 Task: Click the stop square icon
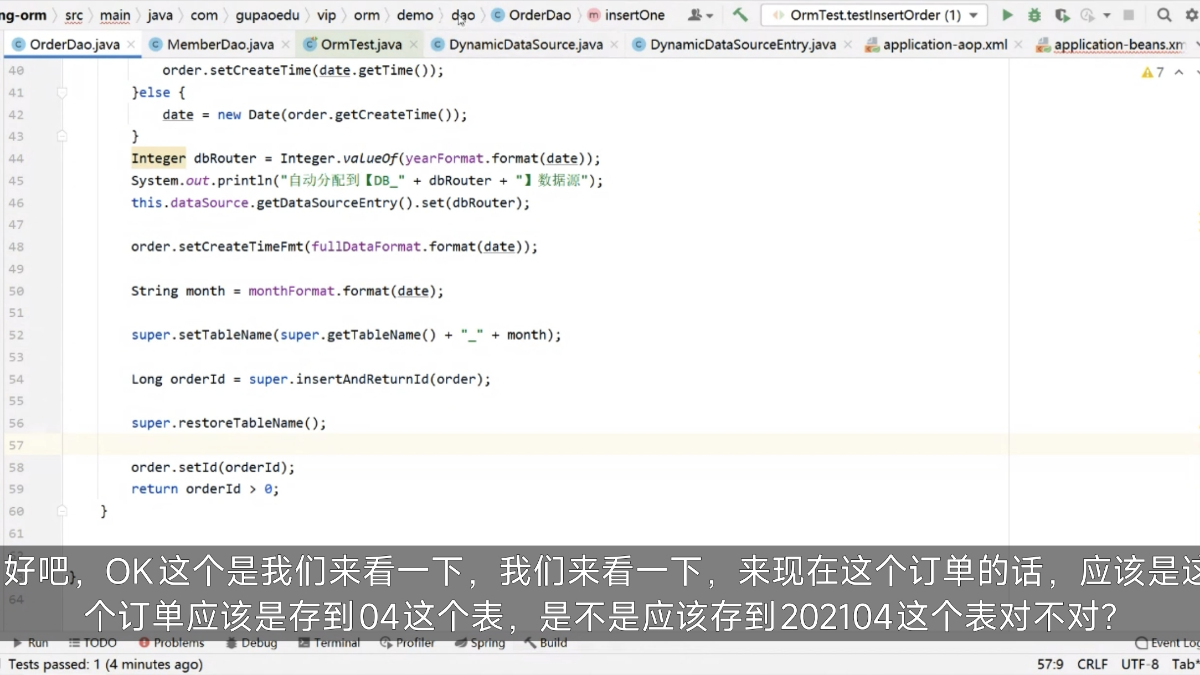coord(1129,16)
